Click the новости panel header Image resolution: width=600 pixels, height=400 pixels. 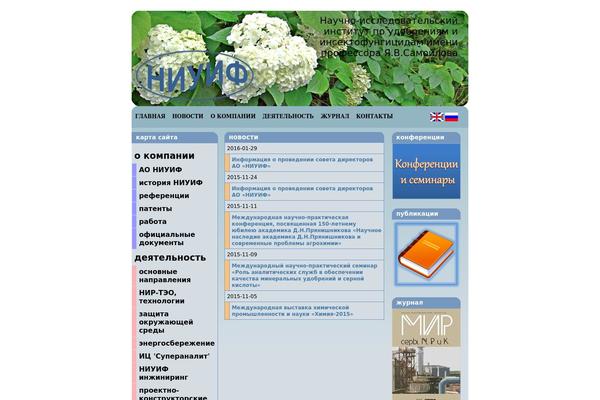click(304, 137)
